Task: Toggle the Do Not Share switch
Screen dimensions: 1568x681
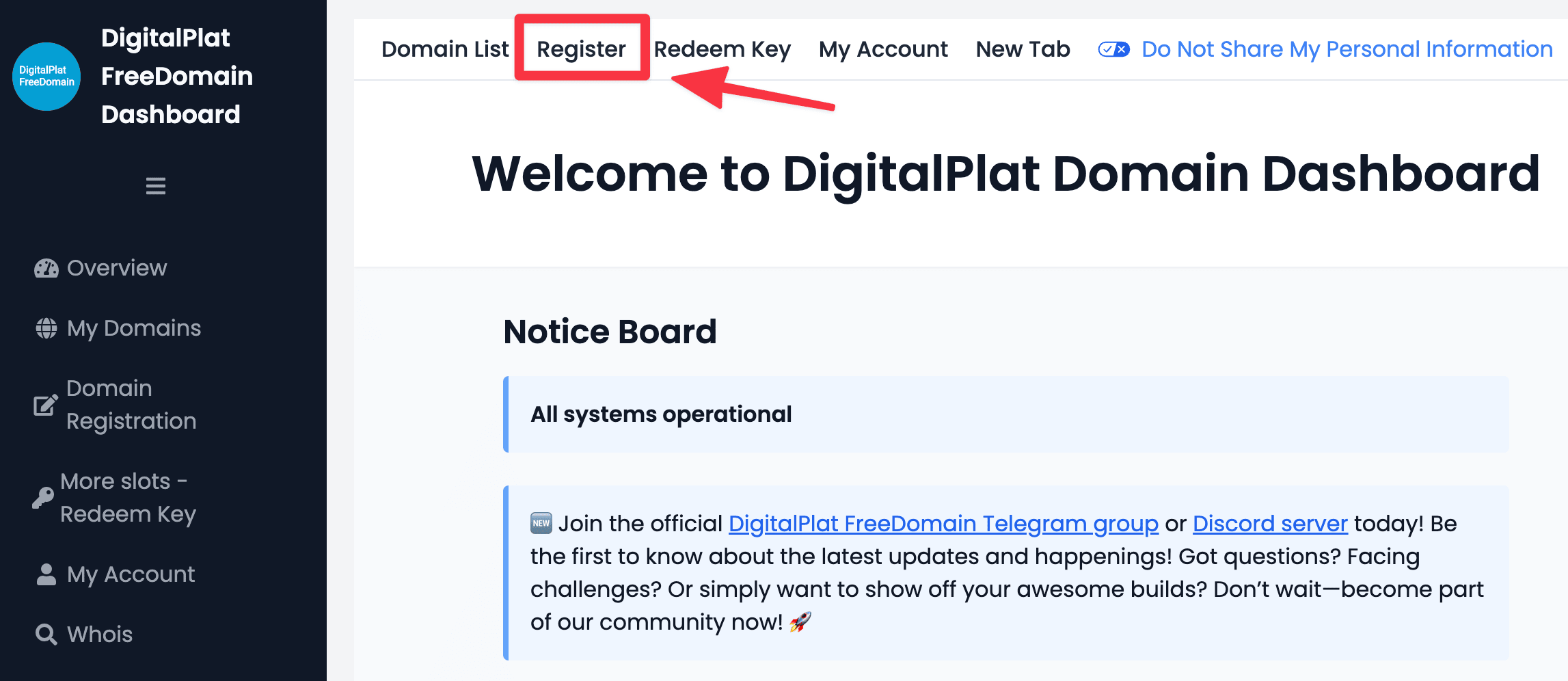Action: click(x=1113, y=49)
